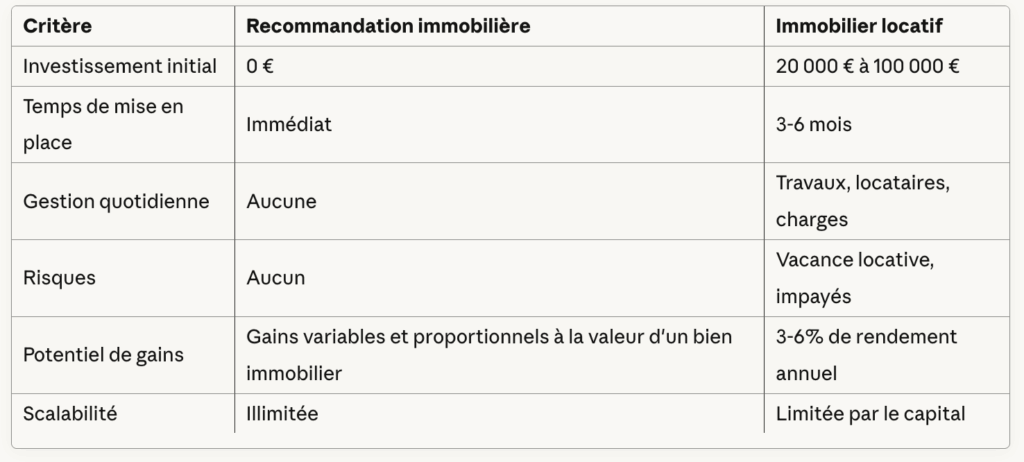Click the "Gains variables et proportionnels" cell
This screenshot has height=462, width=1024.
489,355
